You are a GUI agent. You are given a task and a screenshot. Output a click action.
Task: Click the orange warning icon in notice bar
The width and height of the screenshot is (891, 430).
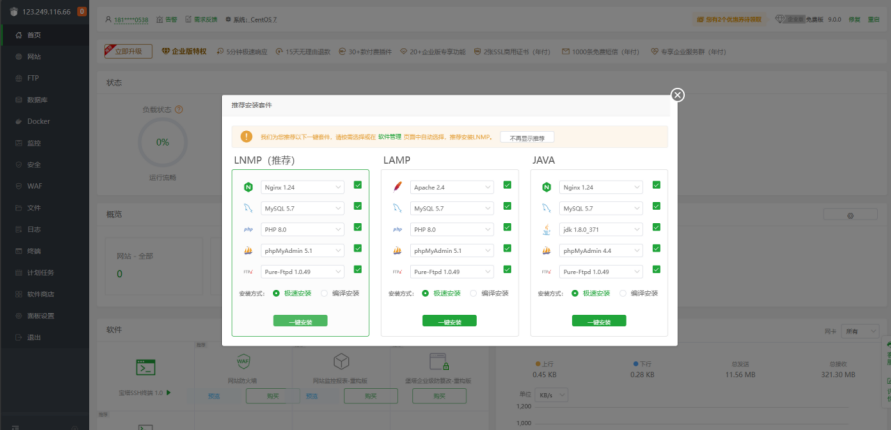pyautogui.click(x=246, y=137)
